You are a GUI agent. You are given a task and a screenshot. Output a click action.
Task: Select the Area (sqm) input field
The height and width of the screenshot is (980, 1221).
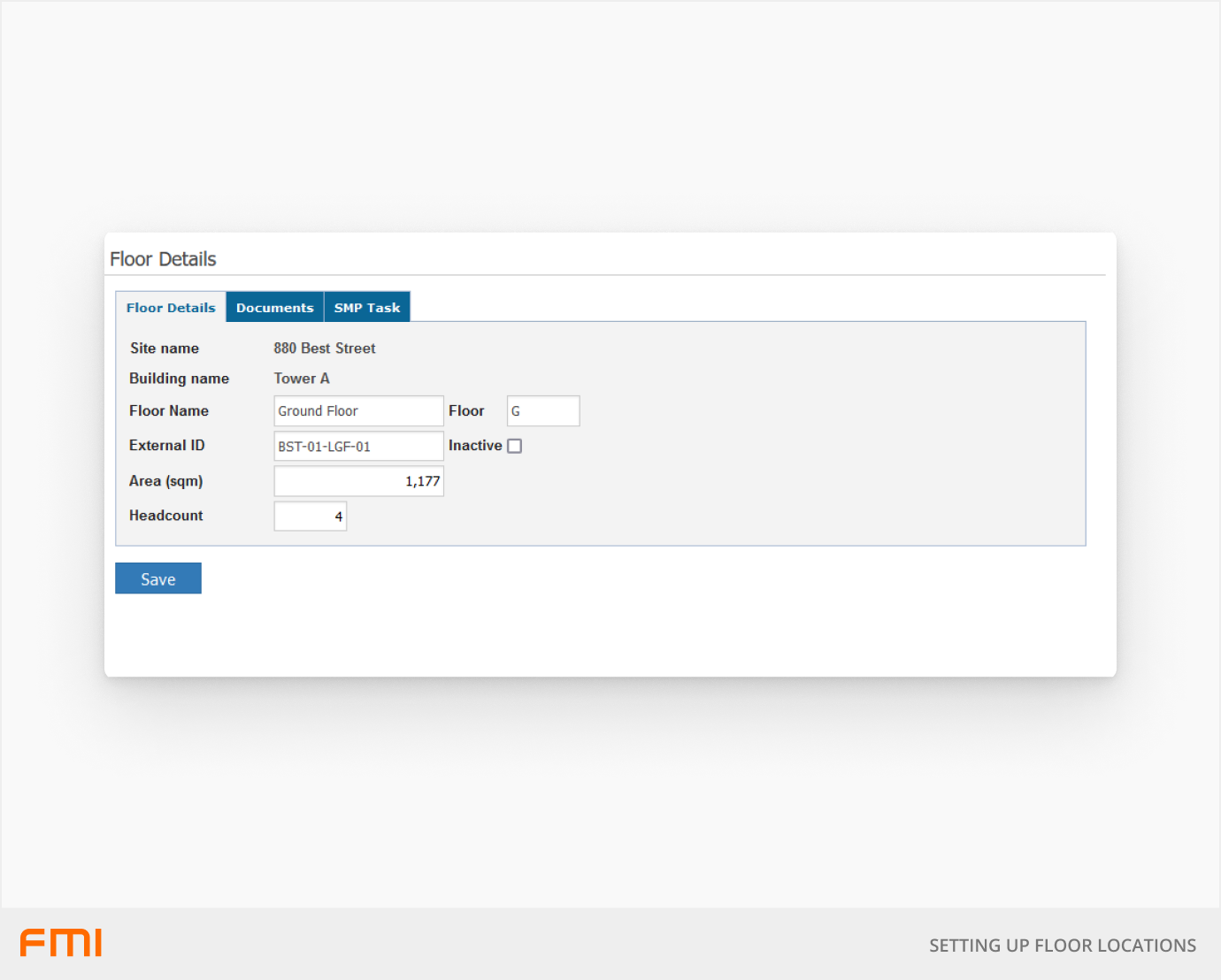tap(358, 481)
